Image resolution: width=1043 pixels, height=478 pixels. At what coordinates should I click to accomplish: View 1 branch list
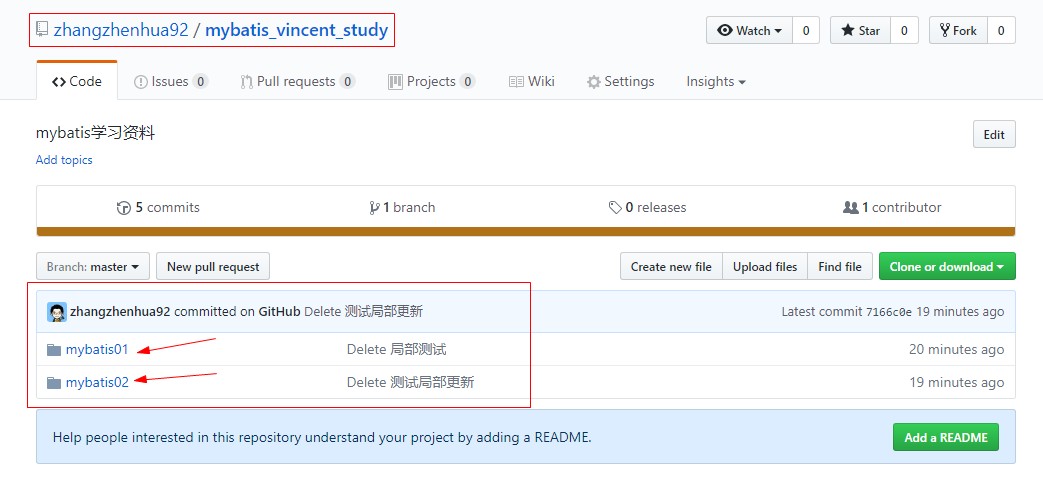point(402,207)
